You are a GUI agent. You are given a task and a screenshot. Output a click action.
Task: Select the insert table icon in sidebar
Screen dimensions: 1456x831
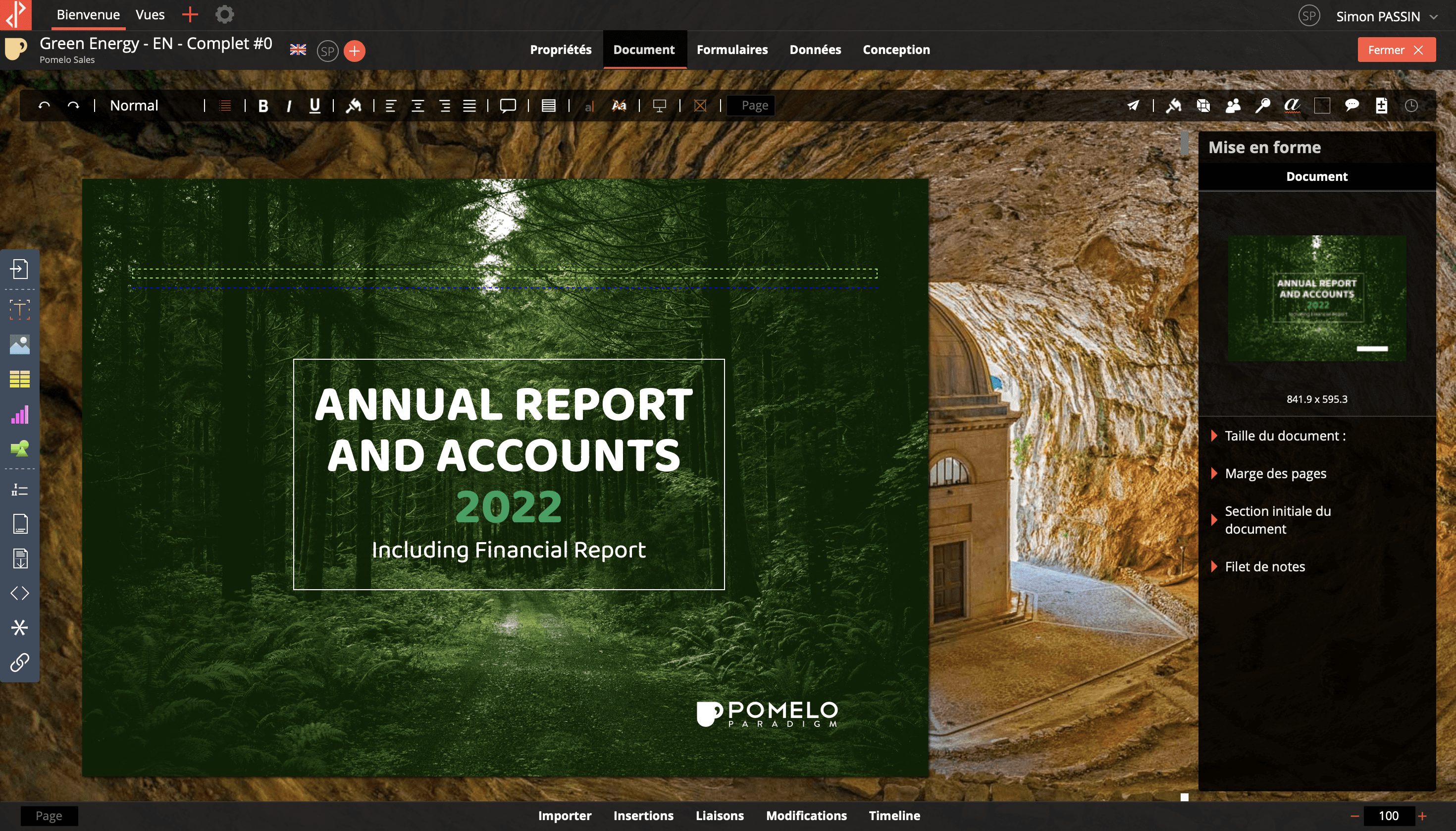pyautogui.click(x=19, y=379)
